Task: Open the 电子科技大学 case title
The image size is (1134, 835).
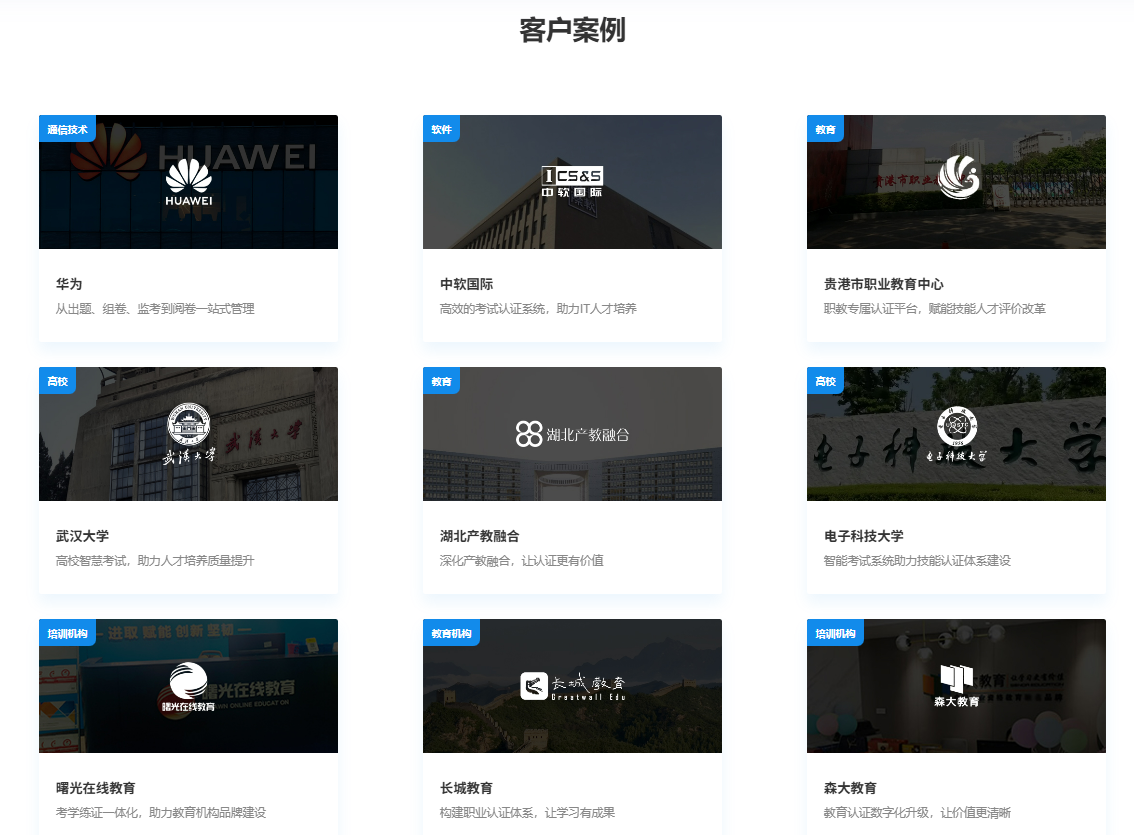Action: pos(864,536)
